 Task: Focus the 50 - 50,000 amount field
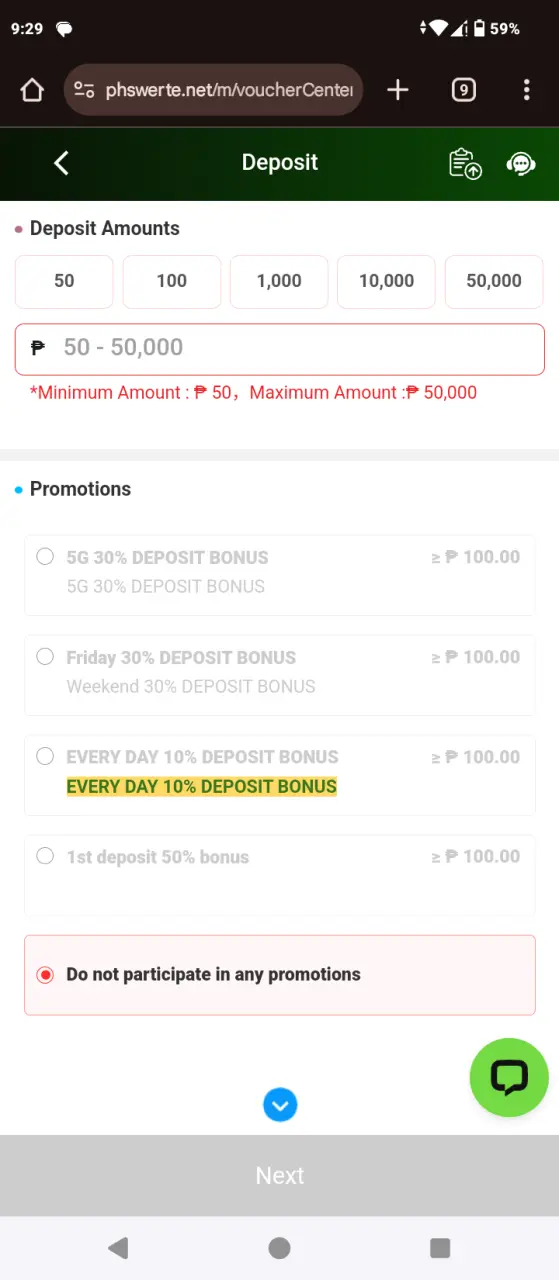pyautogui.click(x=280, y=348)
